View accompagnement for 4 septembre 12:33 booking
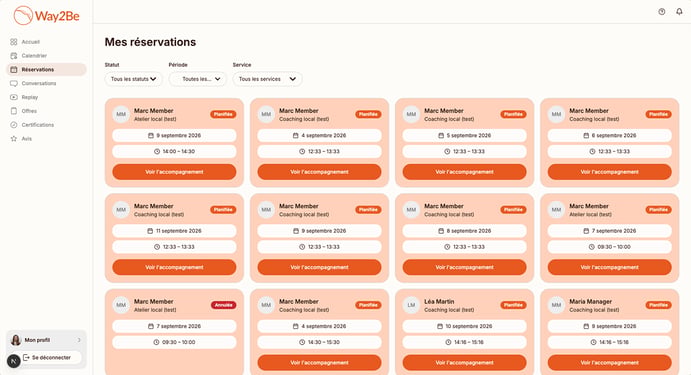Screen dimensions: 691x375 (x=319, y=172)
